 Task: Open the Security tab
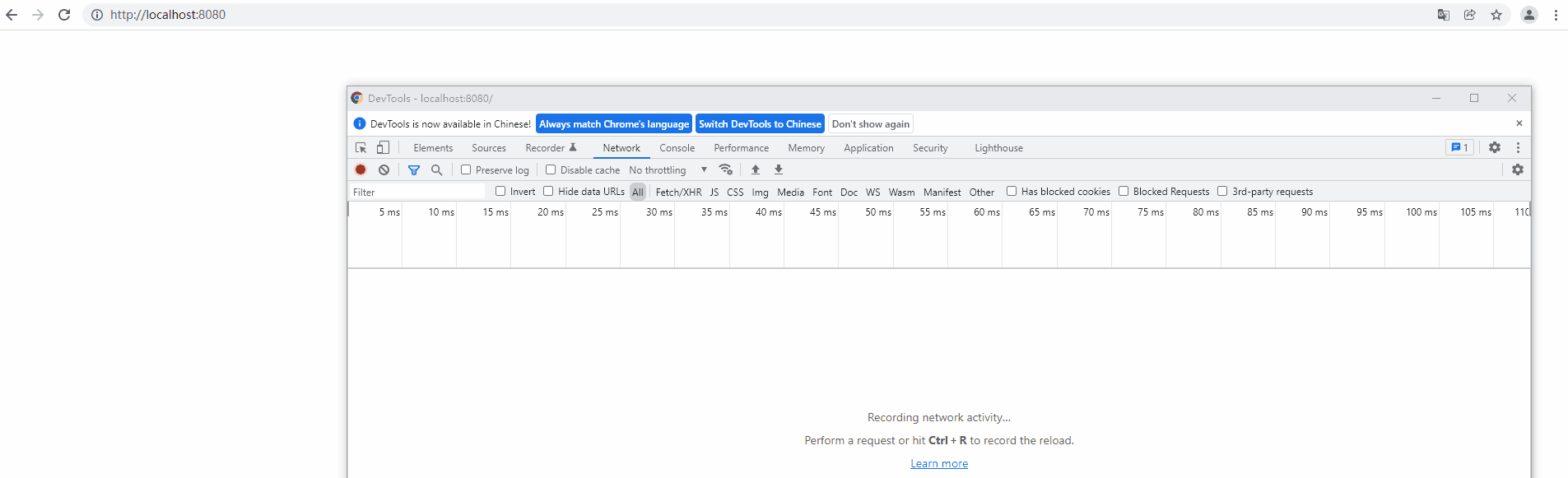[930, 148]
